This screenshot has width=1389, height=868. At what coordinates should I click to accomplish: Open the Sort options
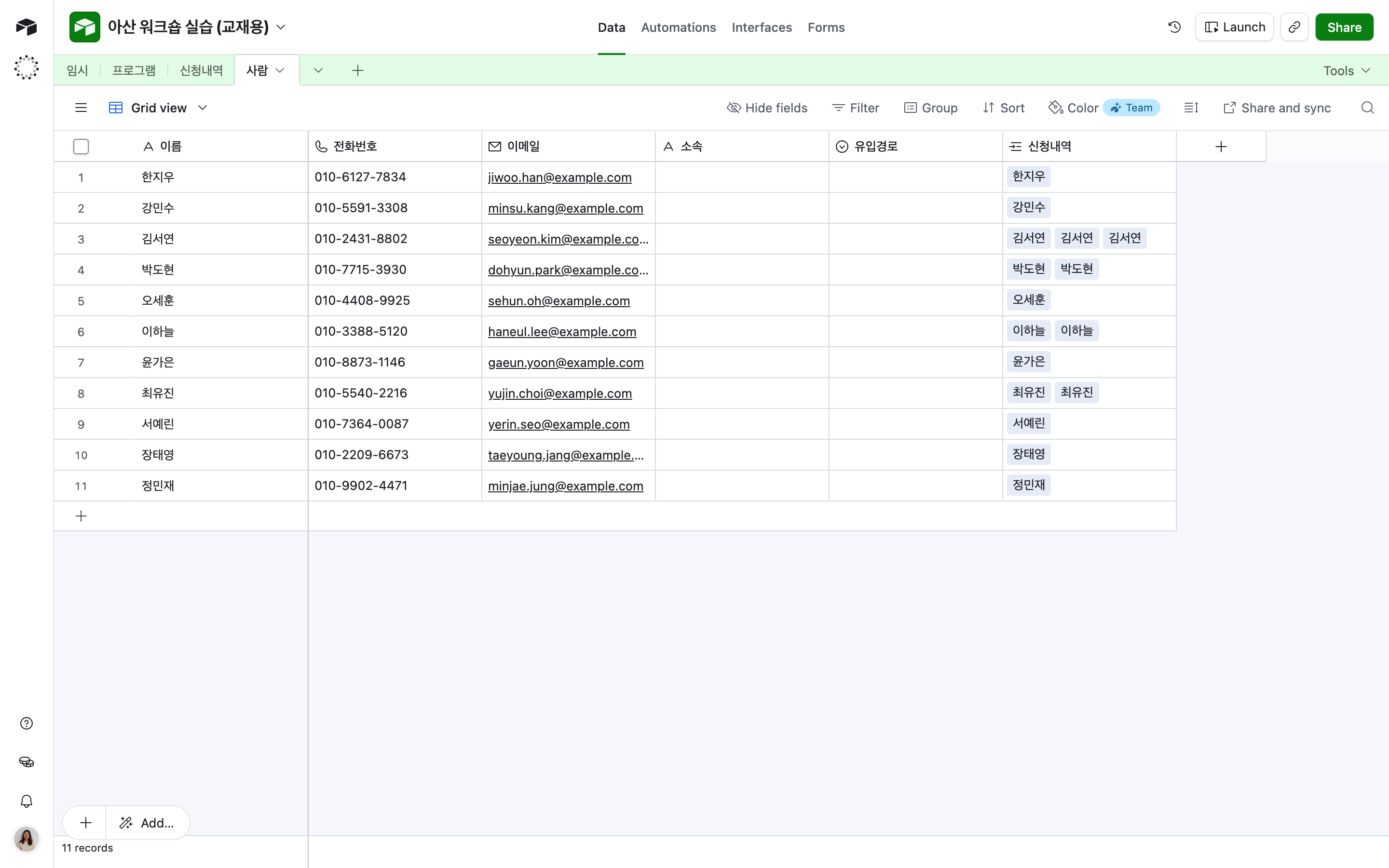click(1003, 108)
